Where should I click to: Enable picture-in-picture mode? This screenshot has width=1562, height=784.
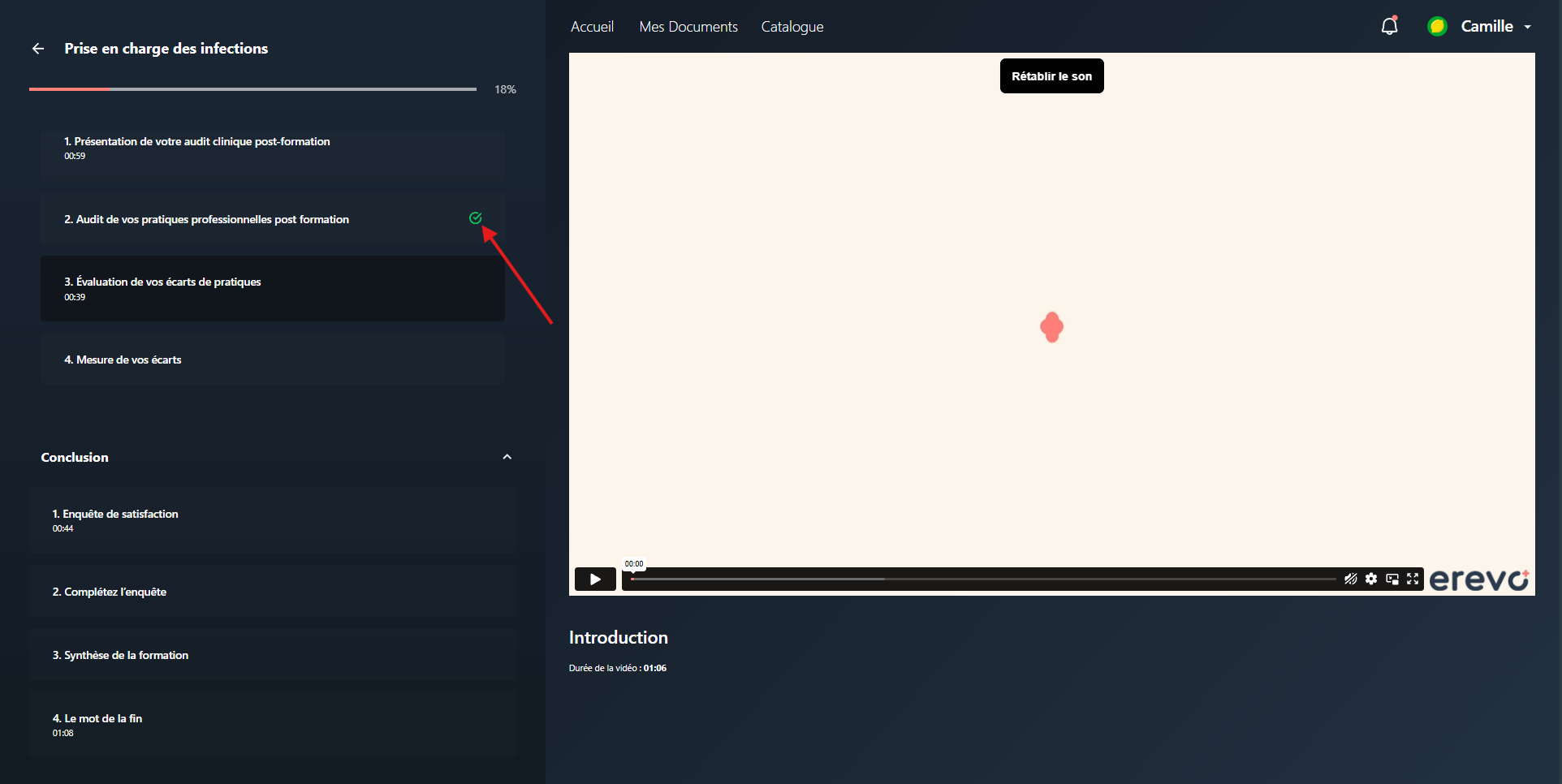coord(1392,579)
